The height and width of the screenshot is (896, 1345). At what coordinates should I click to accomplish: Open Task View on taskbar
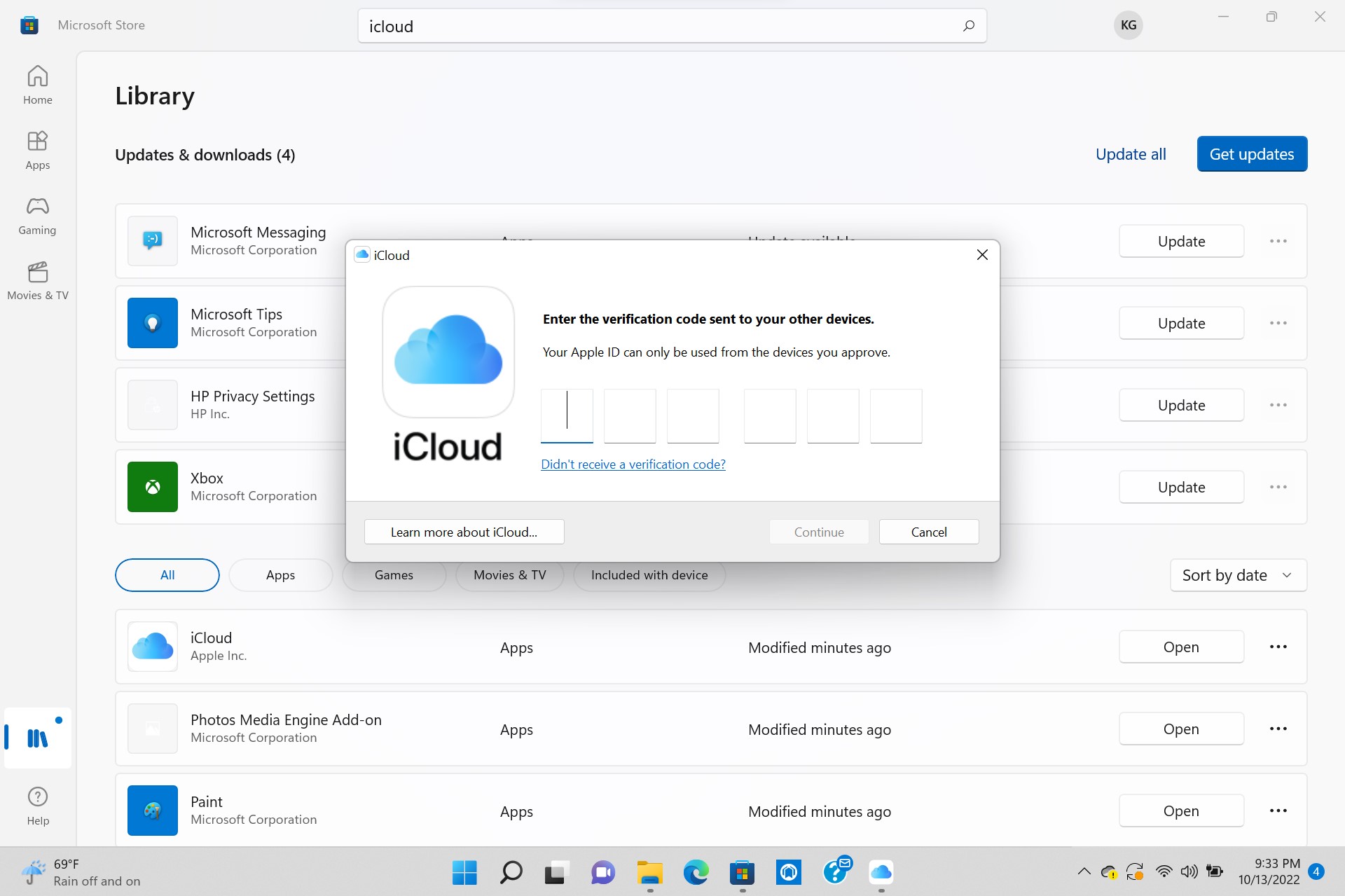pyautogui.click(x=557, y=872)
